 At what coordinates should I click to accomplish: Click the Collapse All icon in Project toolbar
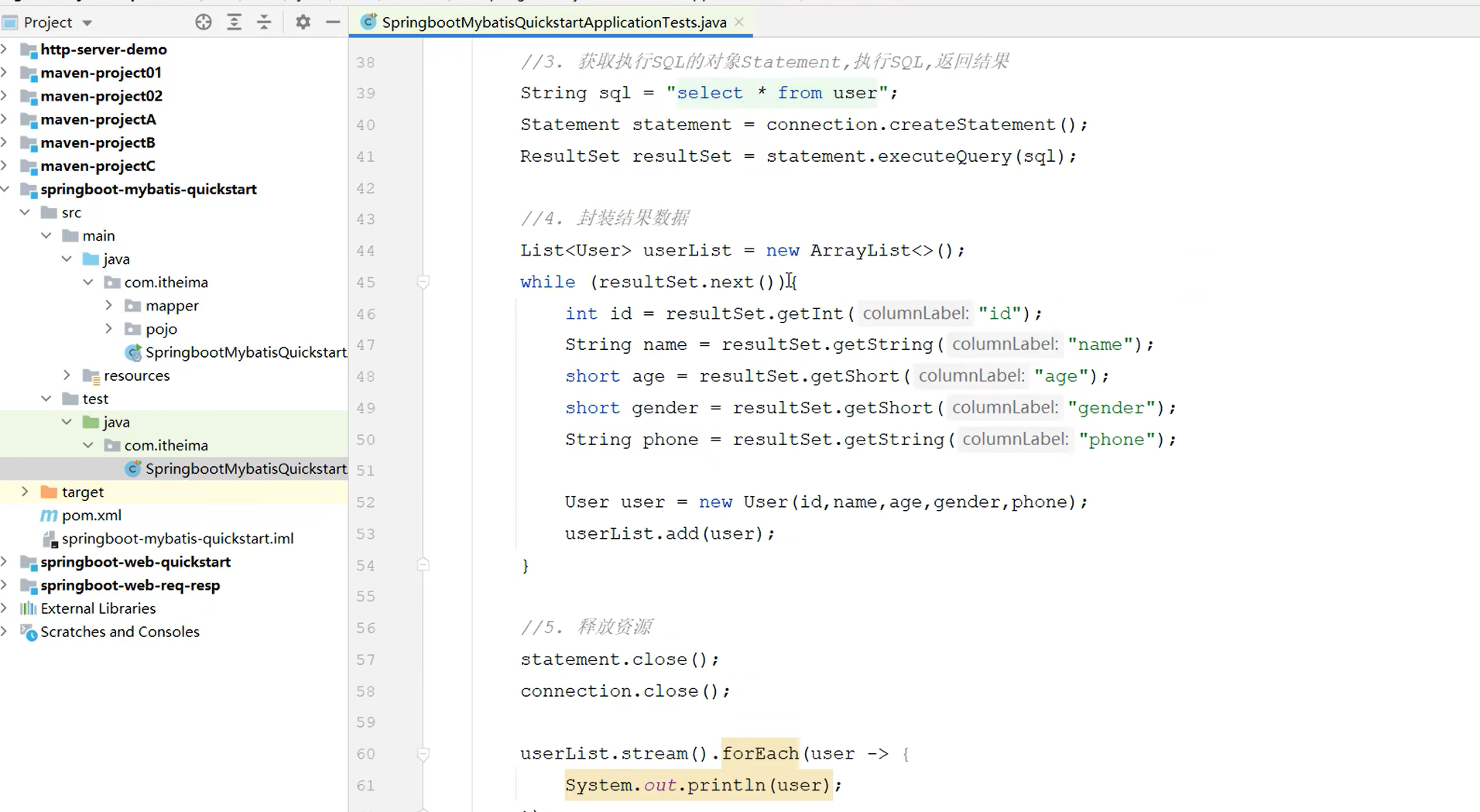click(x=264, y=22)
